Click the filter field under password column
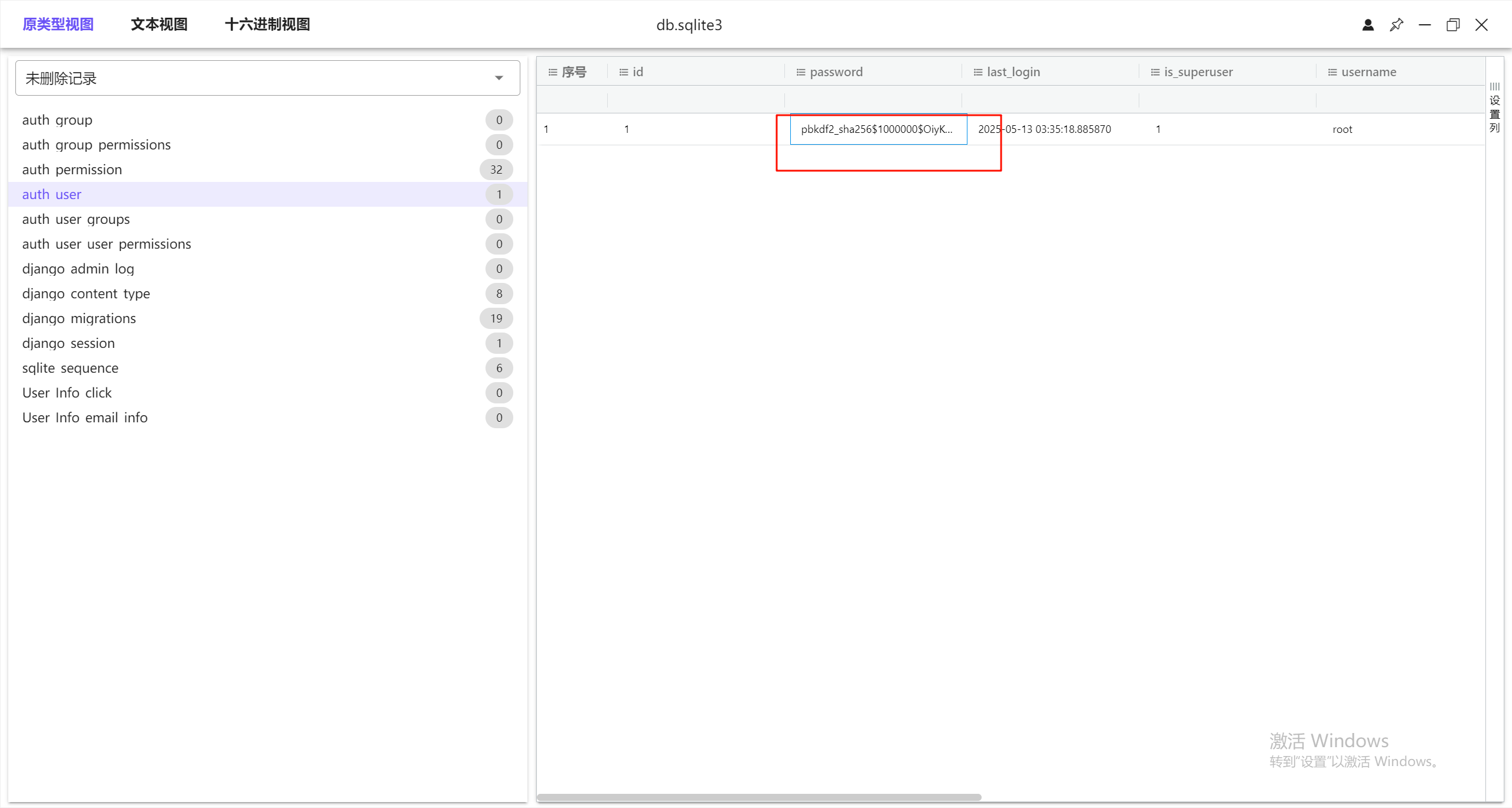The image size is (1512, 808). tap(873, 99)
